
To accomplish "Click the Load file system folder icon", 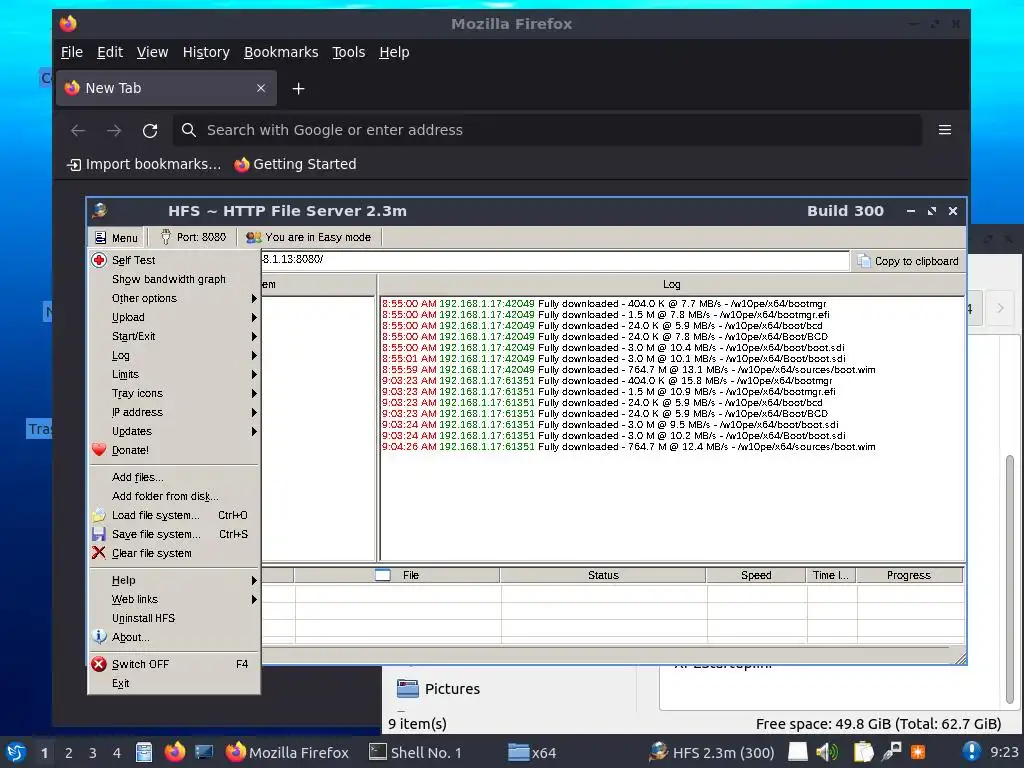I will [99, 515].
